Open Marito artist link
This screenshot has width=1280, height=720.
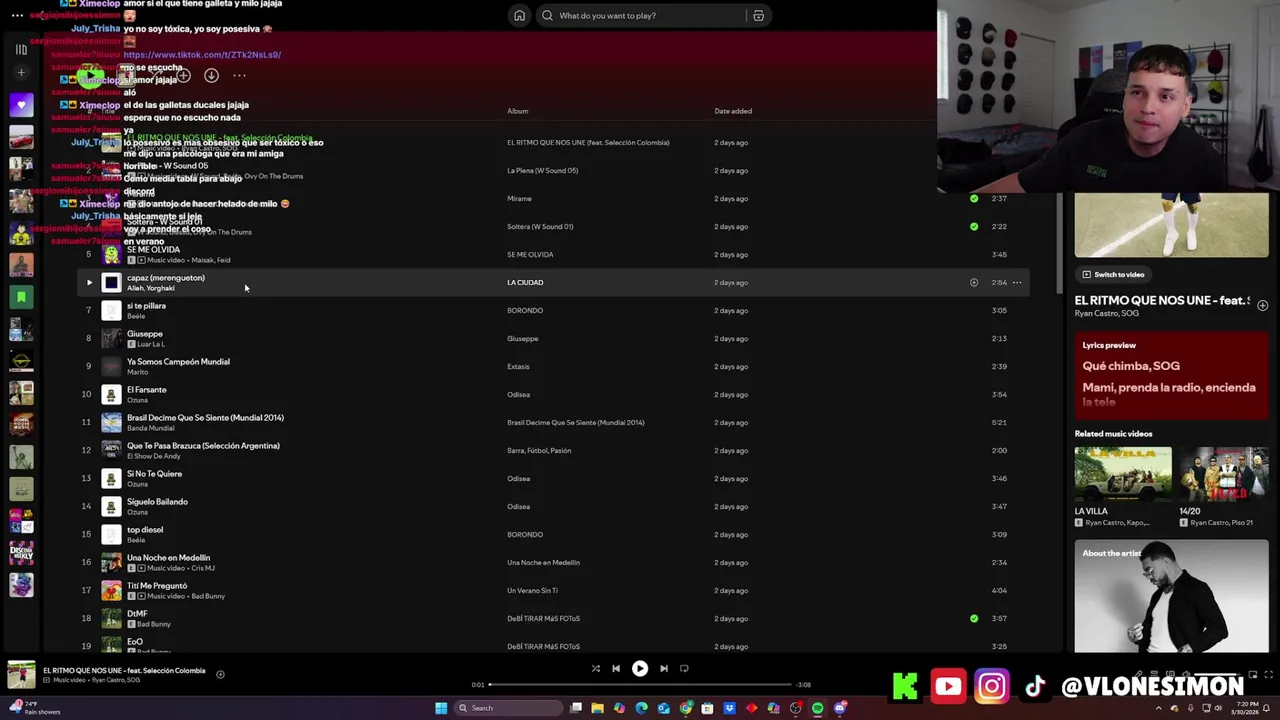137,372
